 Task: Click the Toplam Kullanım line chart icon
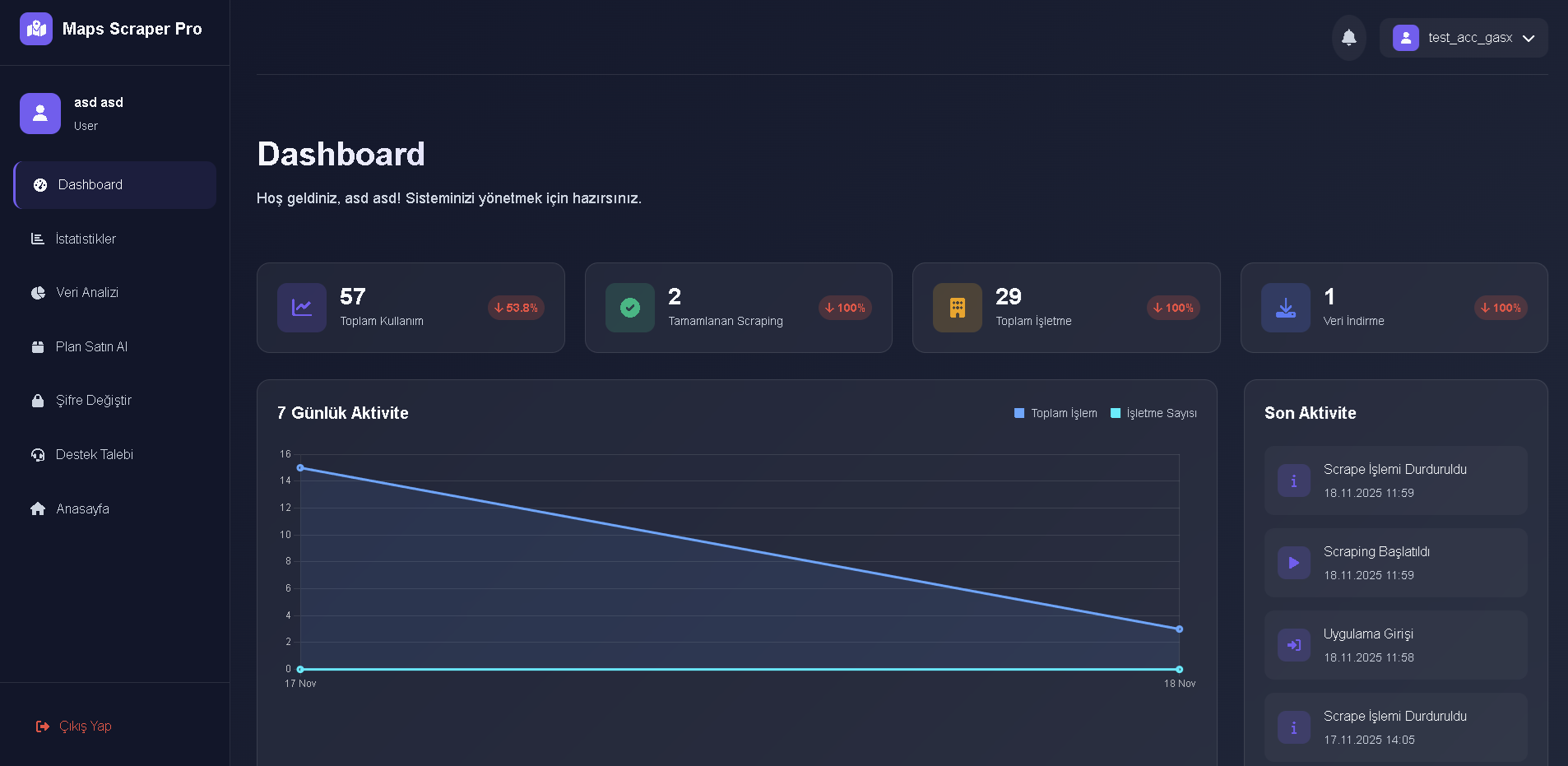click(x=302, y=308)
